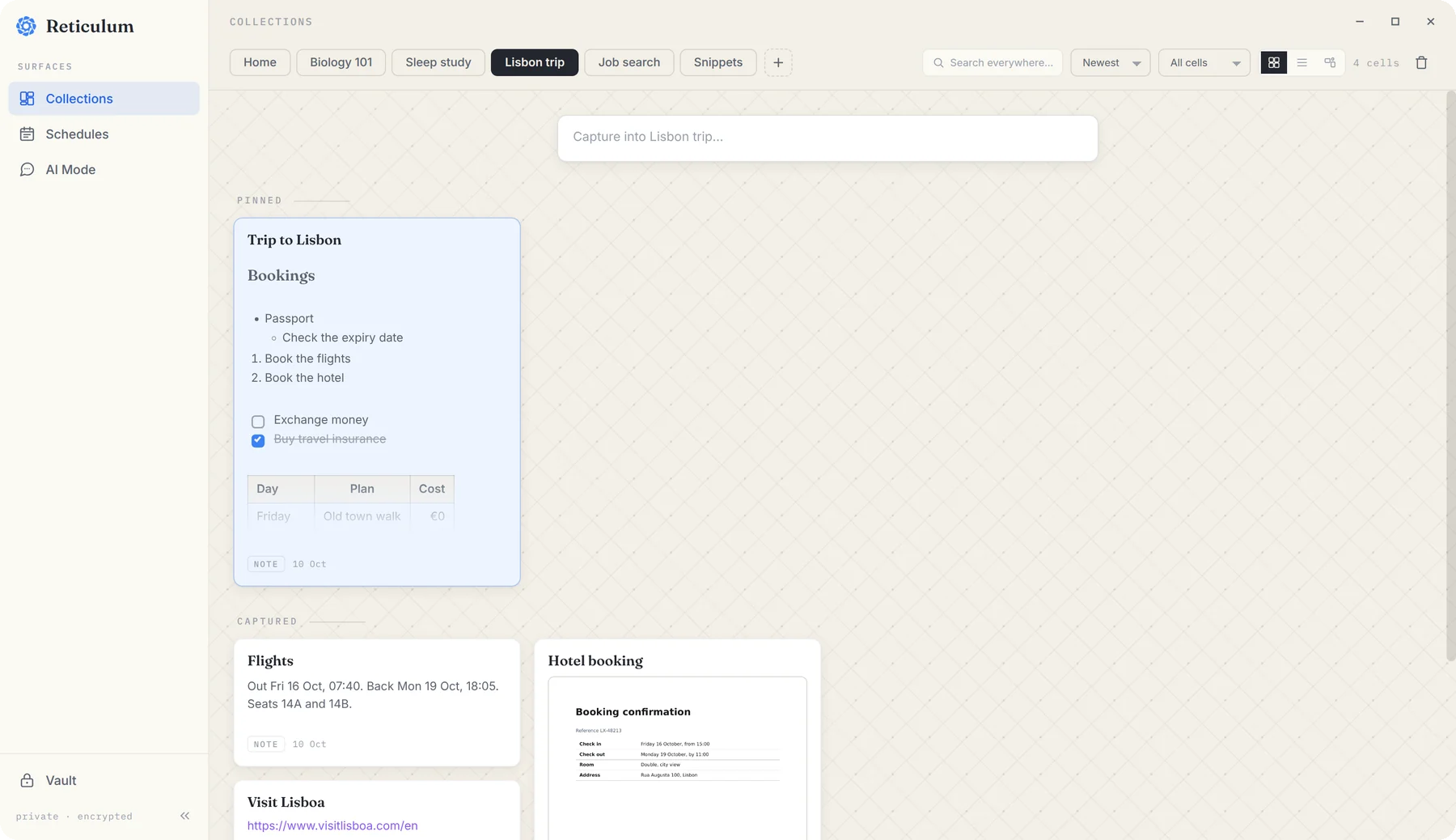This screenshot has height=840, width=1456.
Task: Switch to the Home tab
Action: pyautogui.click(x=260, y=62)
